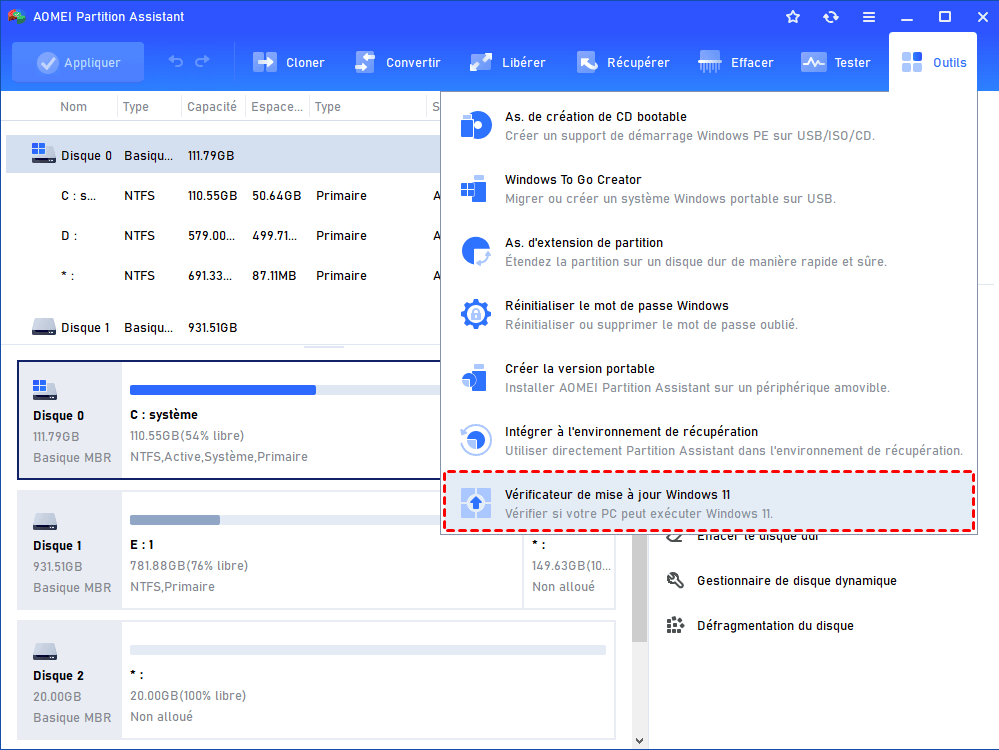Sort by the Capacité column header

point(212,106)
